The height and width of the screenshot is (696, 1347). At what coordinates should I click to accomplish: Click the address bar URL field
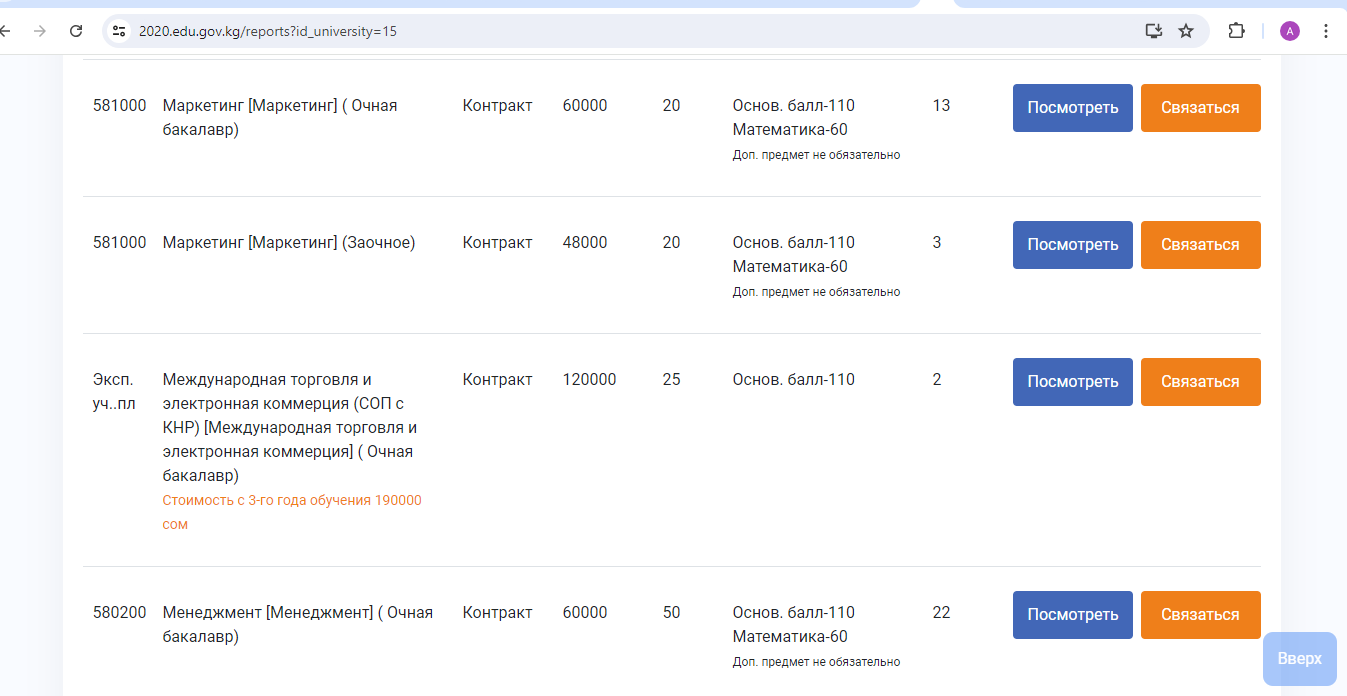click(x=600, y=31)
